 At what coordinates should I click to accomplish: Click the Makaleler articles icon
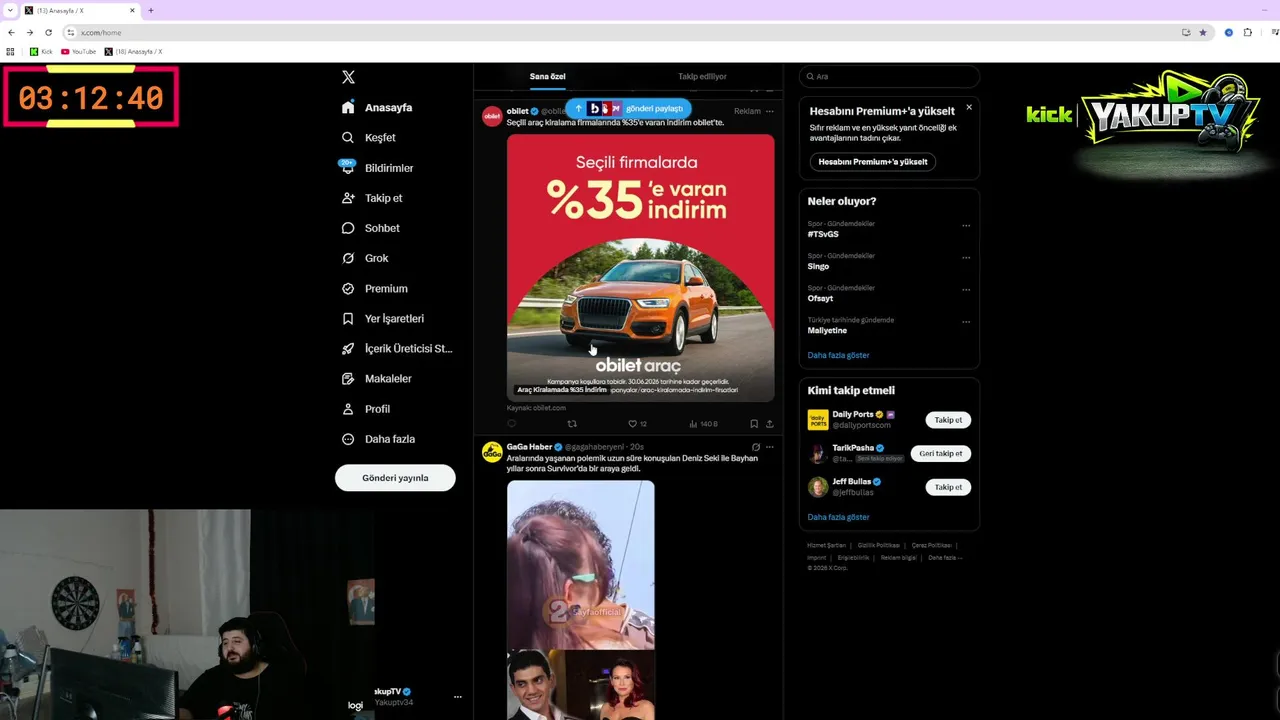tap(348, 379)
